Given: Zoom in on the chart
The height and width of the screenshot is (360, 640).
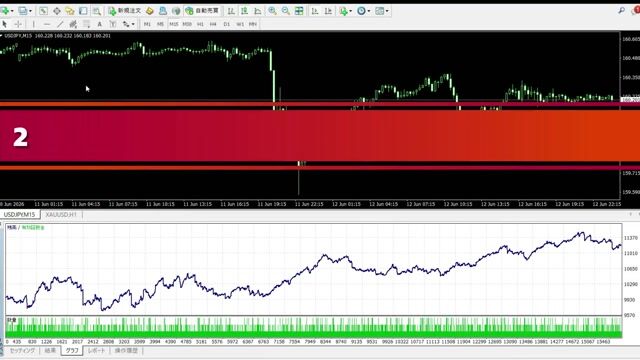Looking at the screenshot, I should point(272,11).
